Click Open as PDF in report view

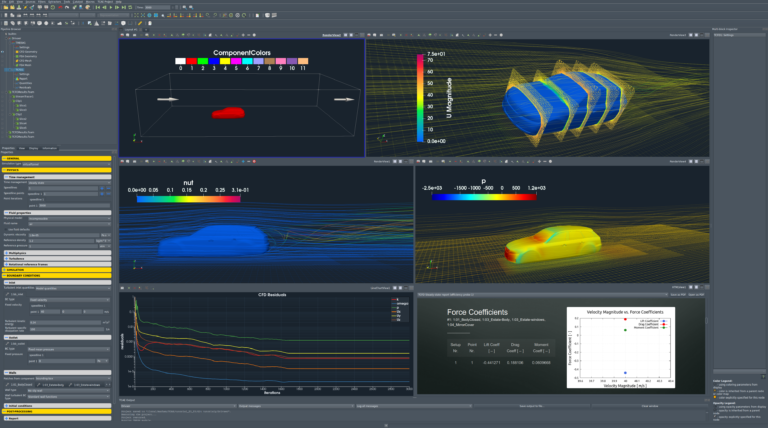point(696,295)
